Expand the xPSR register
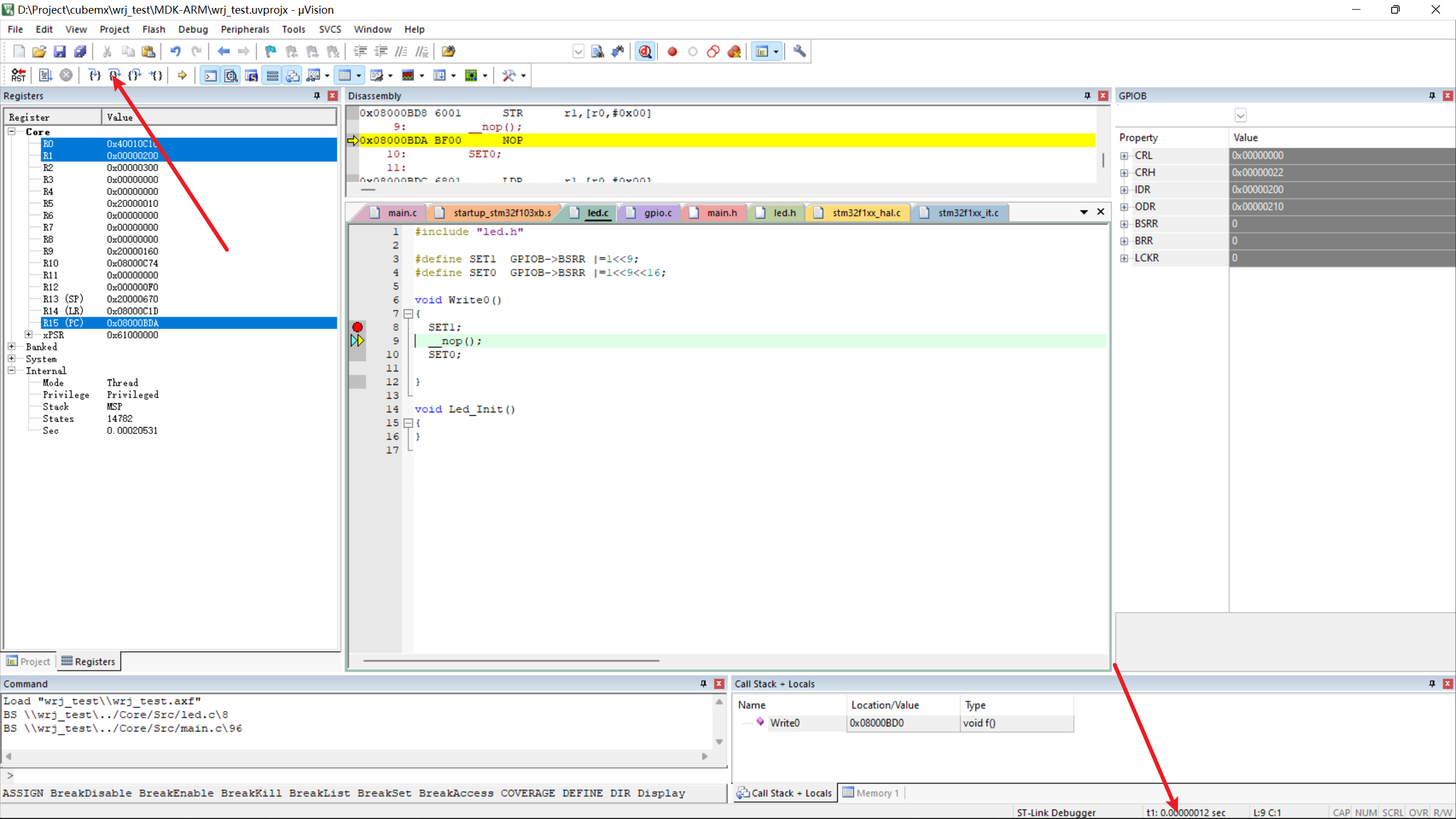 click(x=28, y=334)
